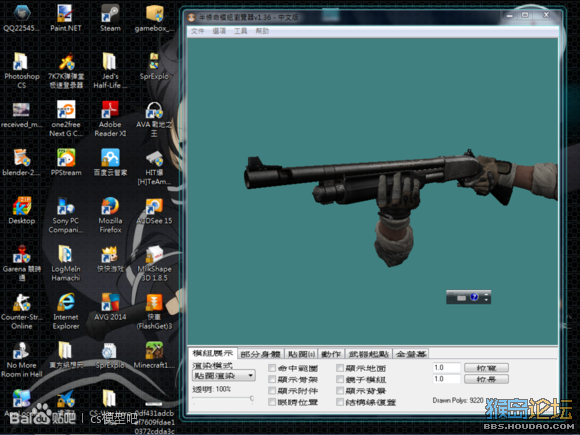Launch LogMeIn Hamachi shortcut
The width and height of the screenshot is (580, 435).
point(66,263)
